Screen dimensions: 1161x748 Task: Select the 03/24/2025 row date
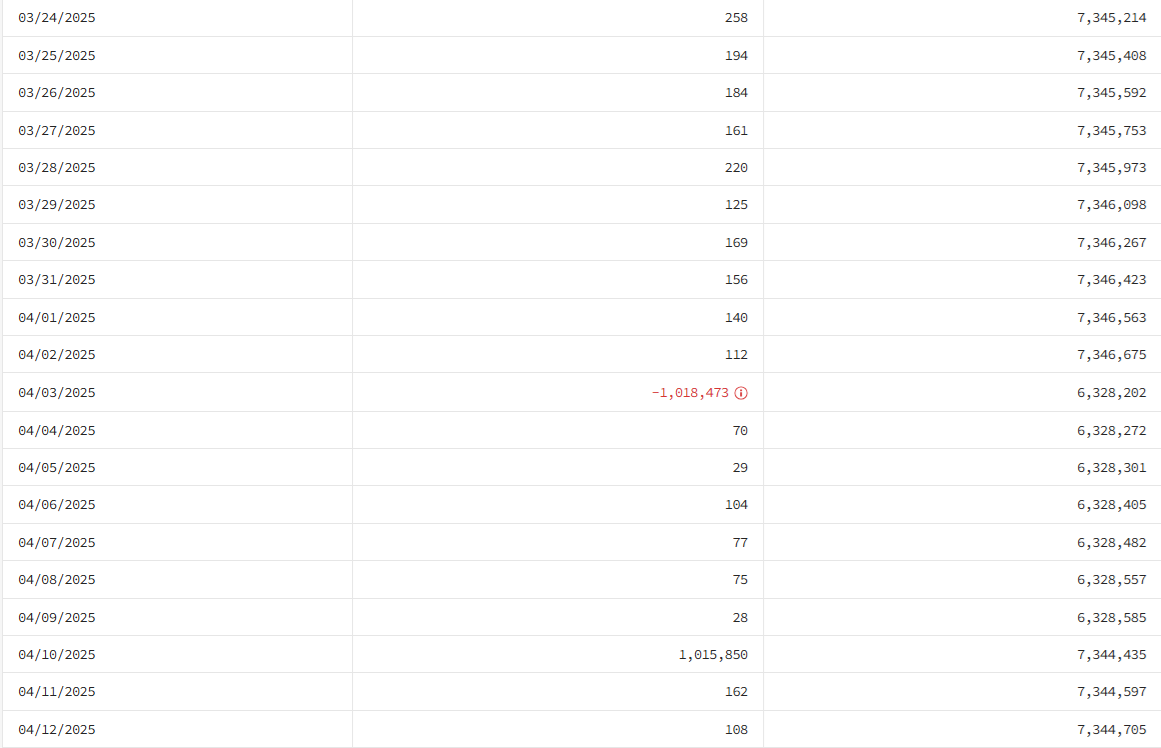(x=57, y=18)
